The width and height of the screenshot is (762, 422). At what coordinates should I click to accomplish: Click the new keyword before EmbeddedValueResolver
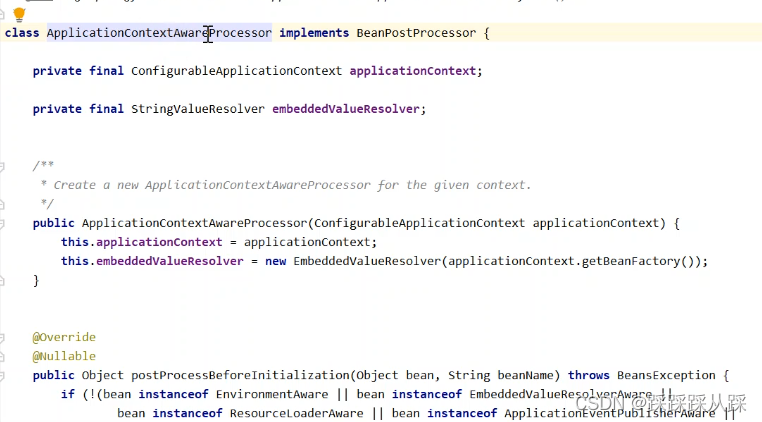point(276,261)
